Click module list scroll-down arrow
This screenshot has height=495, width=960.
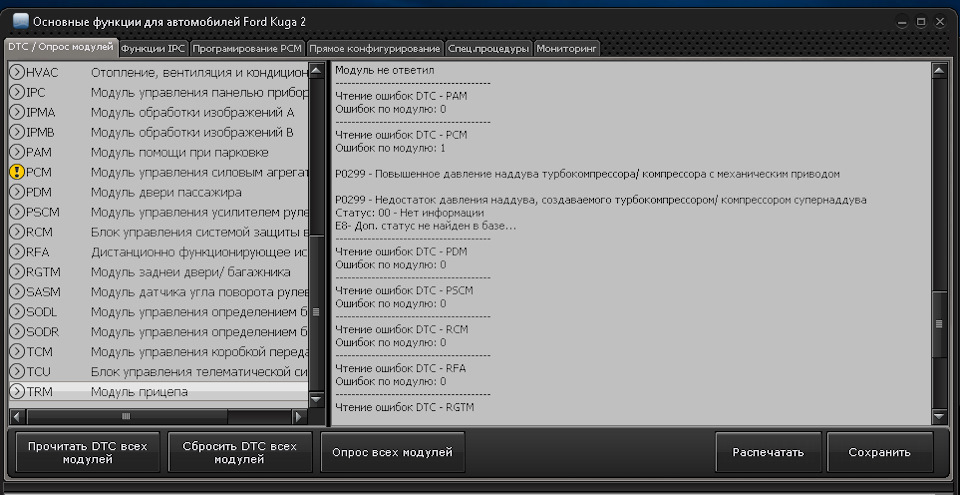[x=316, y=399]
